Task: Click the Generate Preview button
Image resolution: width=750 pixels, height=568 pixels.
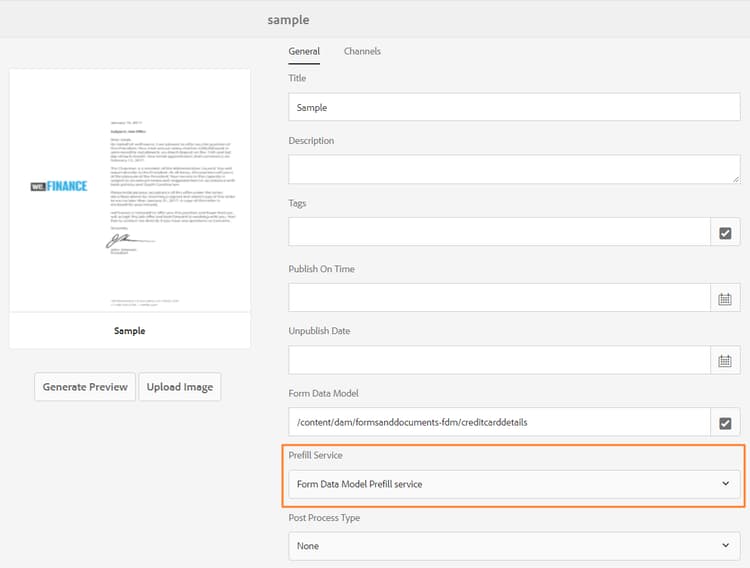Action: pyautogui.click(x=85, y=387)
